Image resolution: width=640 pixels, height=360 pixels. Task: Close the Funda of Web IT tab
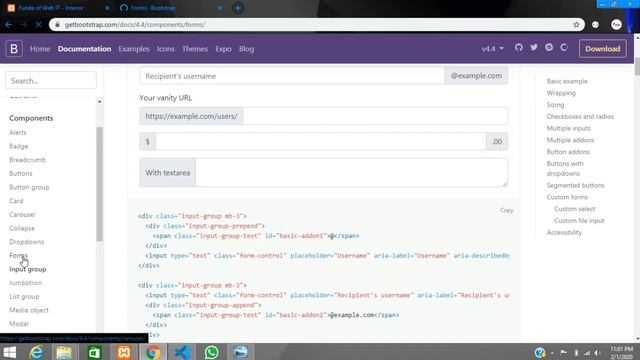click(x=107, y=8)
